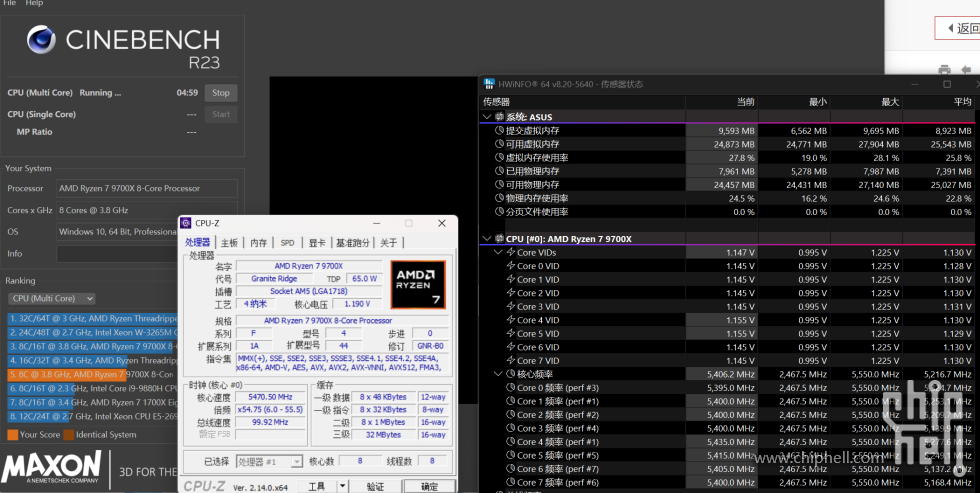Click the Info input field in Cinebench
Viewport: 980px width, 493px height.
[x=147, y=254]
